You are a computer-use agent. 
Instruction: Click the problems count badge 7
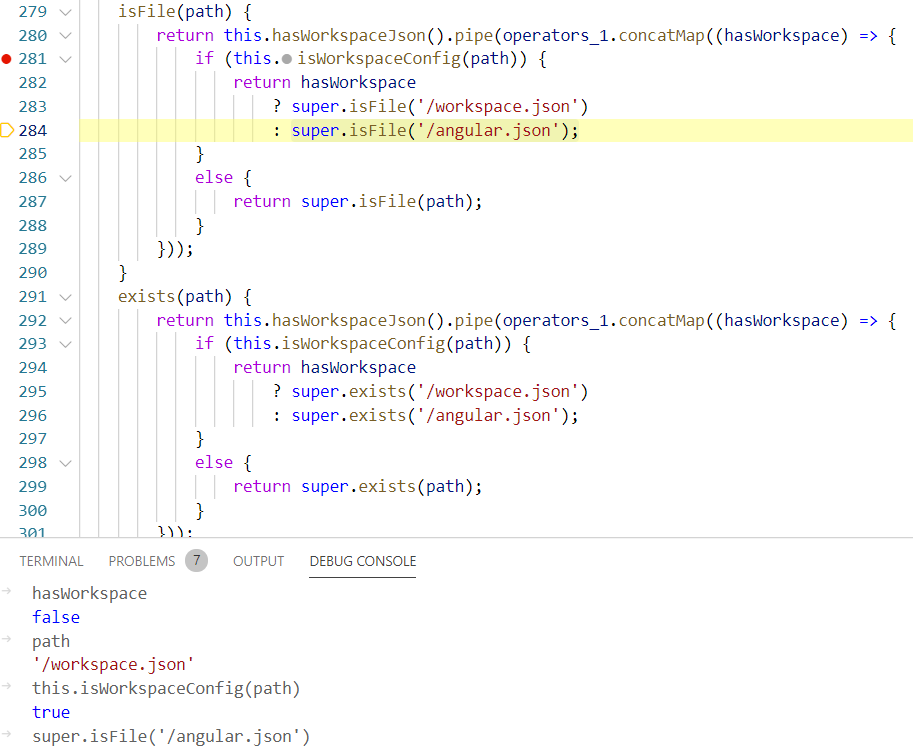(197, 561)
